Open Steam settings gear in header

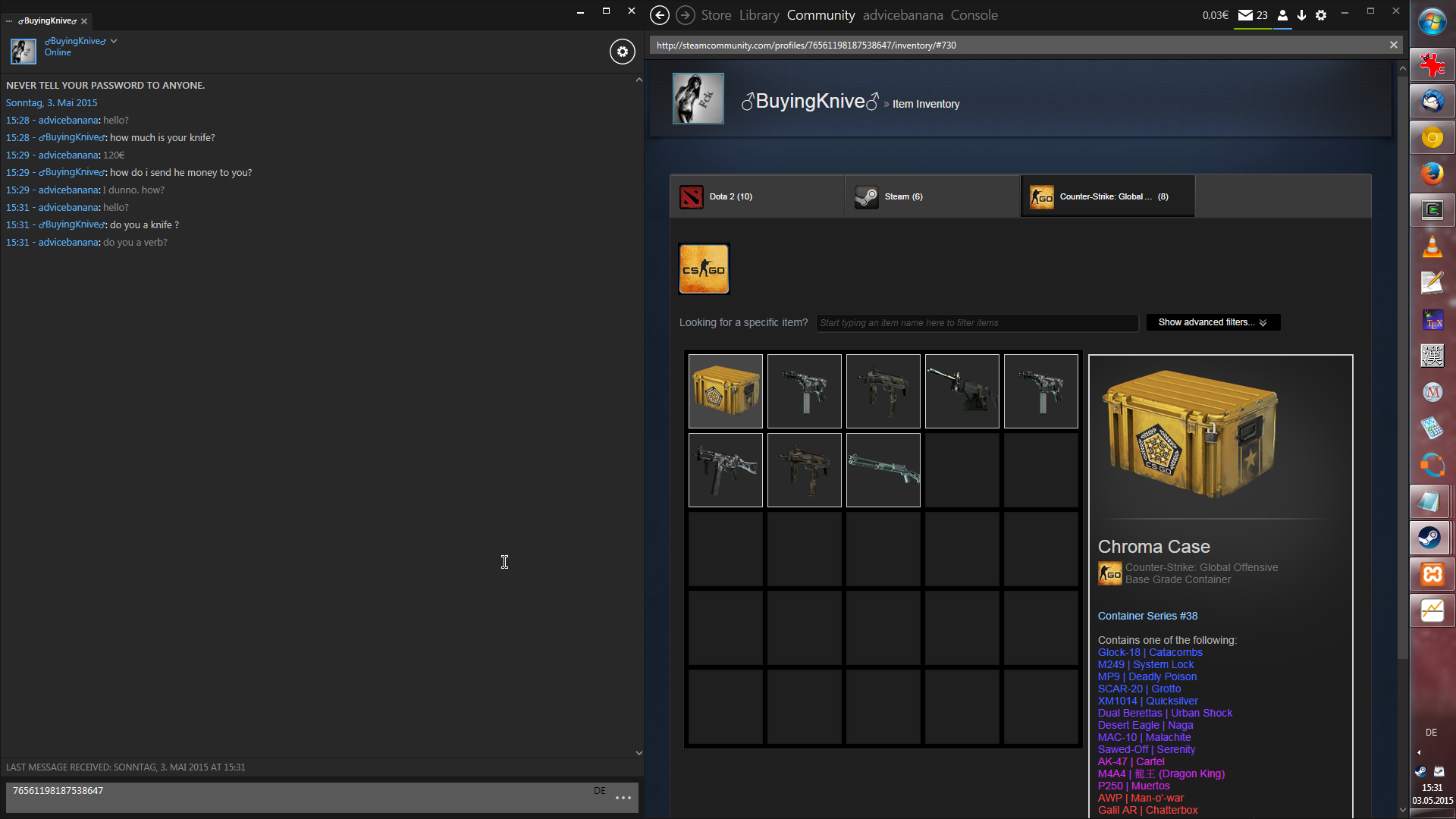[x=1321, y=15]
